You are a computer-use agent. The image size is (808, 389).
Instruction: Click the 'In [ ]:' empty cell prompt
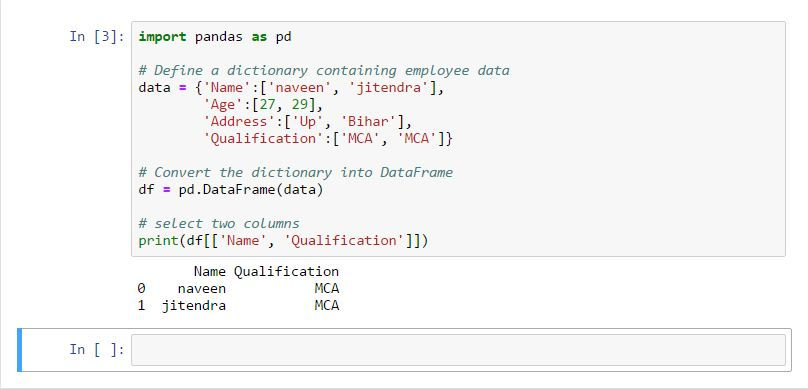pos(97,349)
